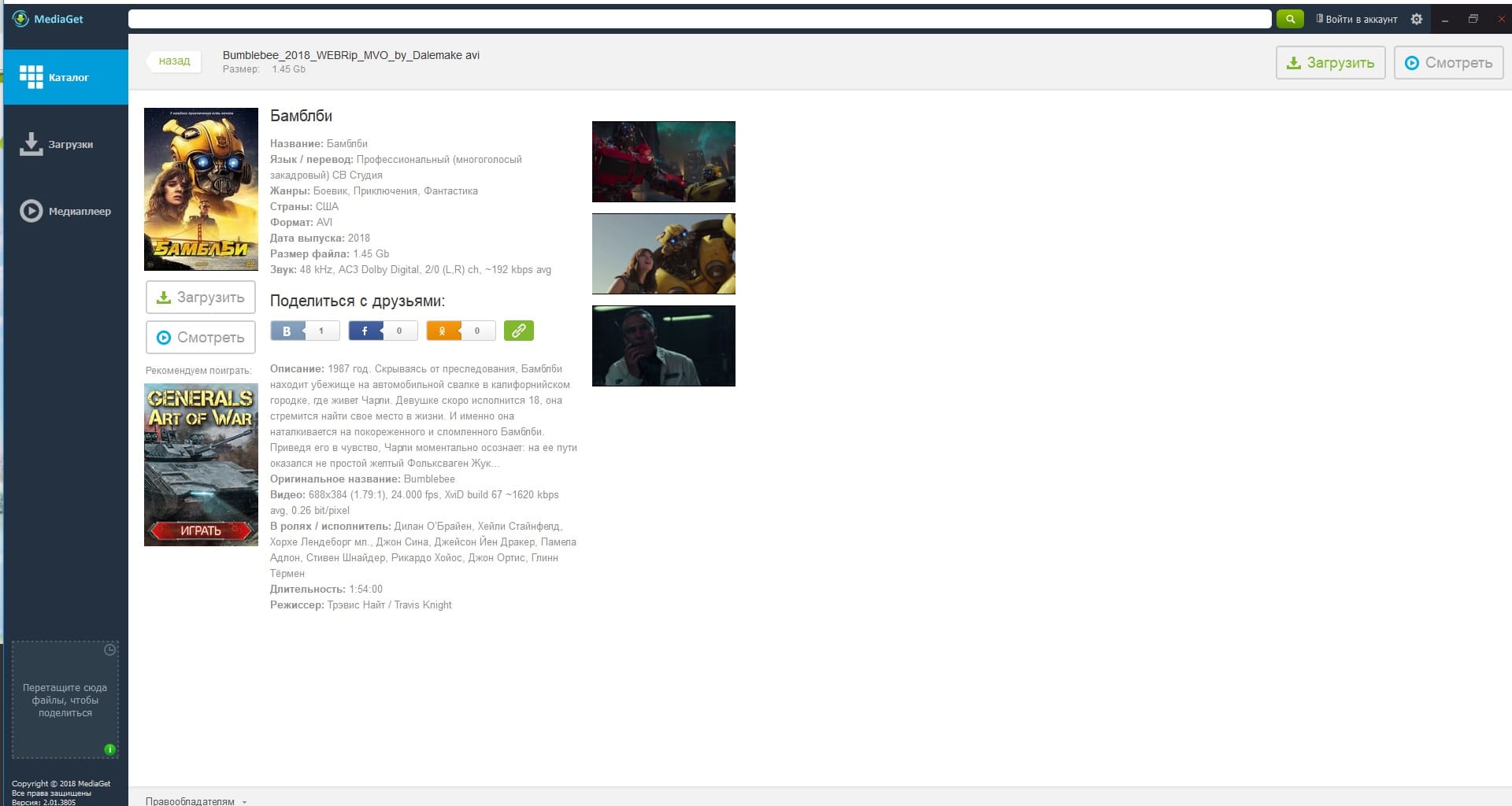Click VK share count 1
This screenshot has width=1512, height=806.
click(x=321, y=331)
